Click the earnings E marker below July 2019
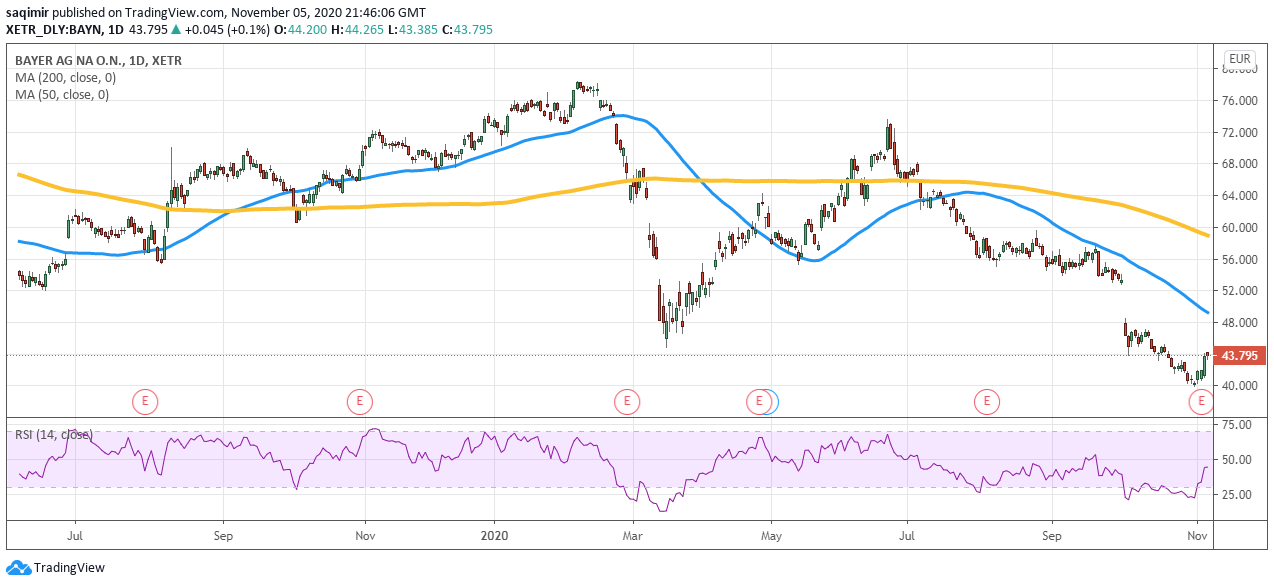This screenshot has height=586, width=1274. (145, 401)
